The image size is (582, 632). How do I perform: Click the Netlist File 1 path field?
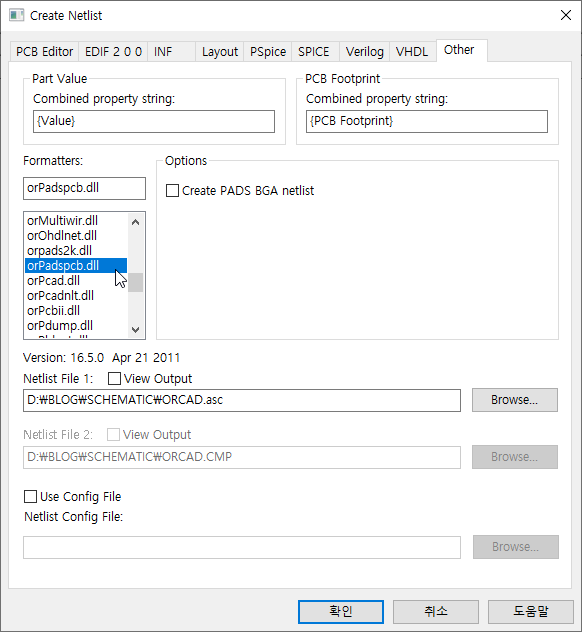coord(242,400)
